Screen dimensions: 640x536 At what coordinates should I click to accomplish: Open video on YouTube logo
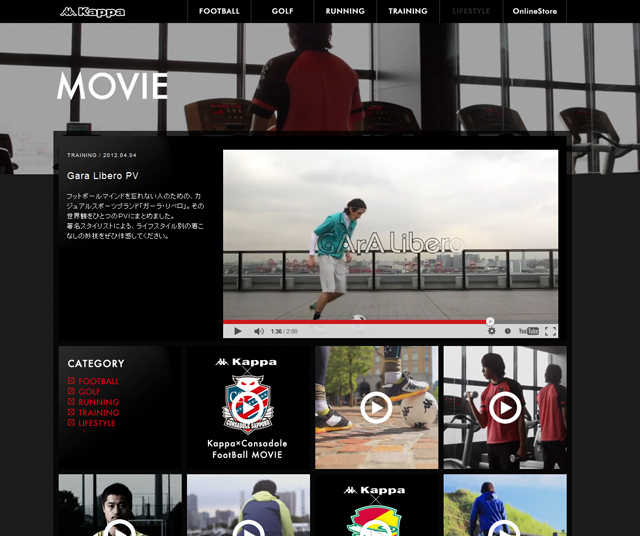click(x=529, y=331)
